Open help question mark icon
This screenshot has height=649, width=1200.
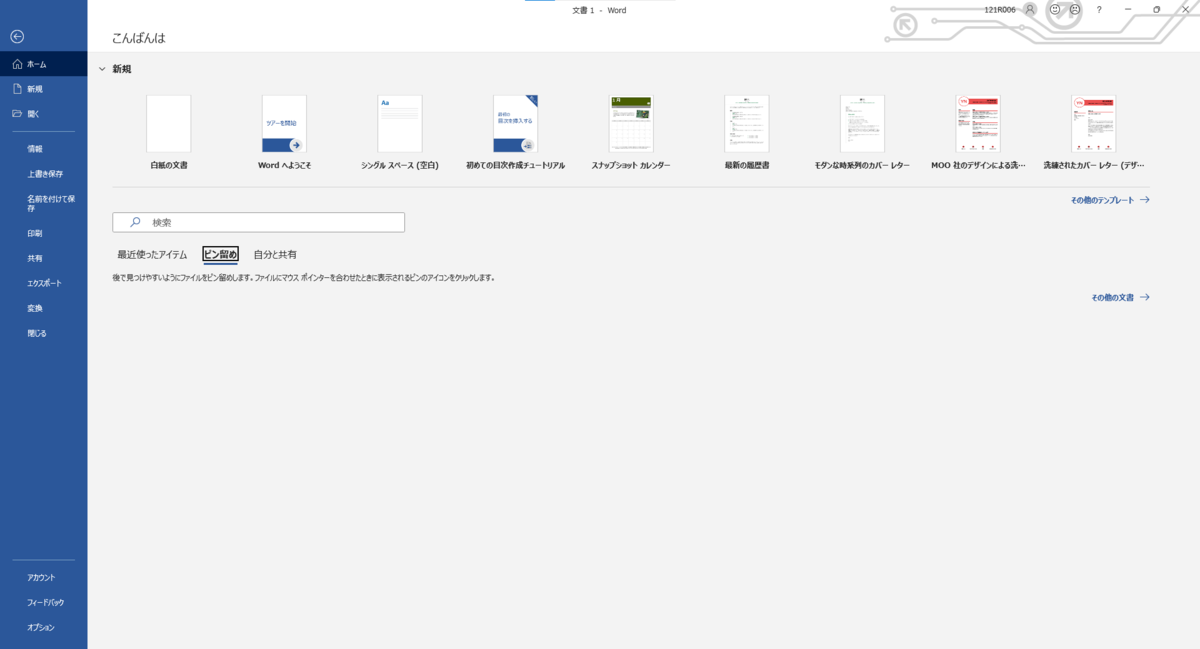click(1099, 9)
